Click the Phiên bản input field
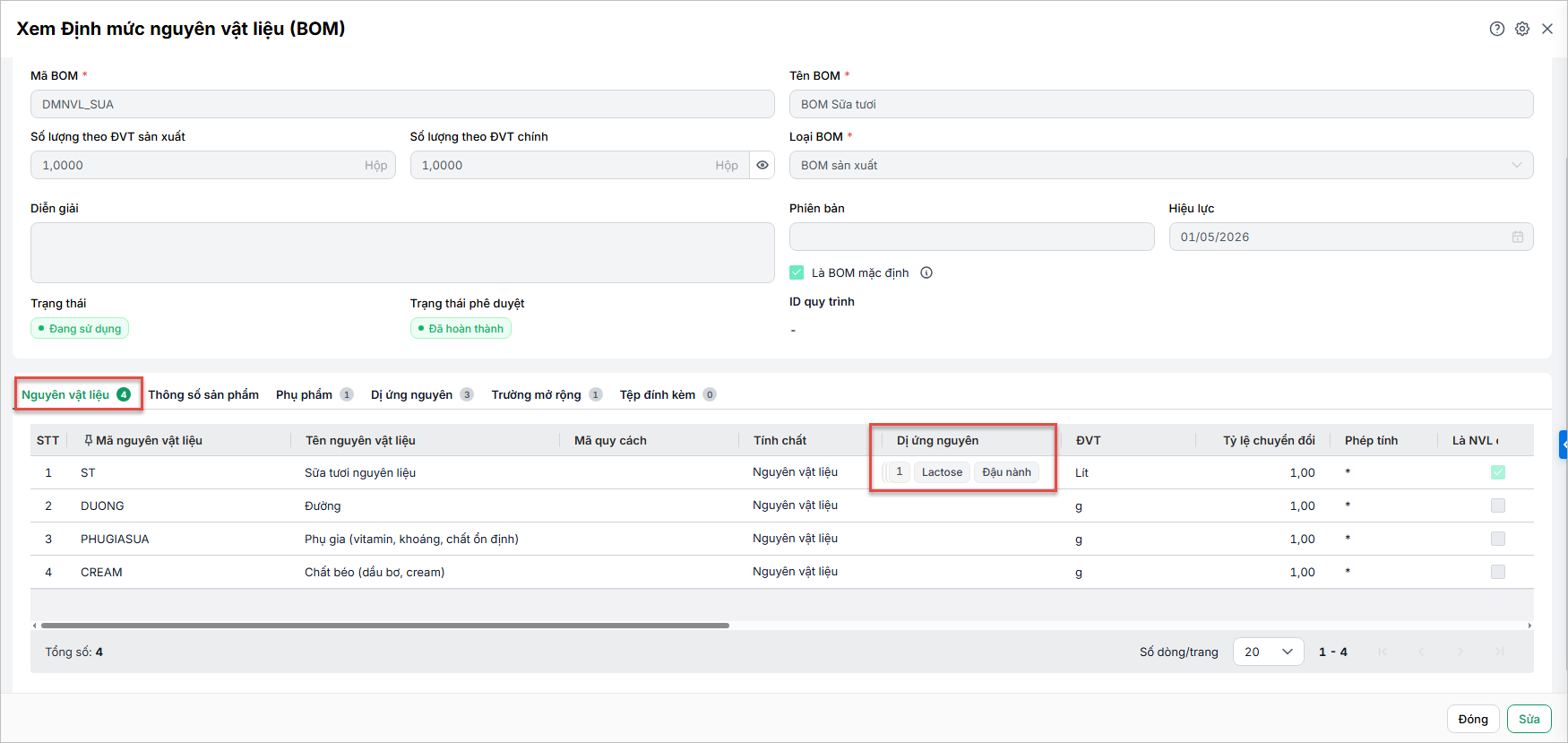The width and height of the screenshot is (1568, 743). pyautogui.click(x=972, y=237)
